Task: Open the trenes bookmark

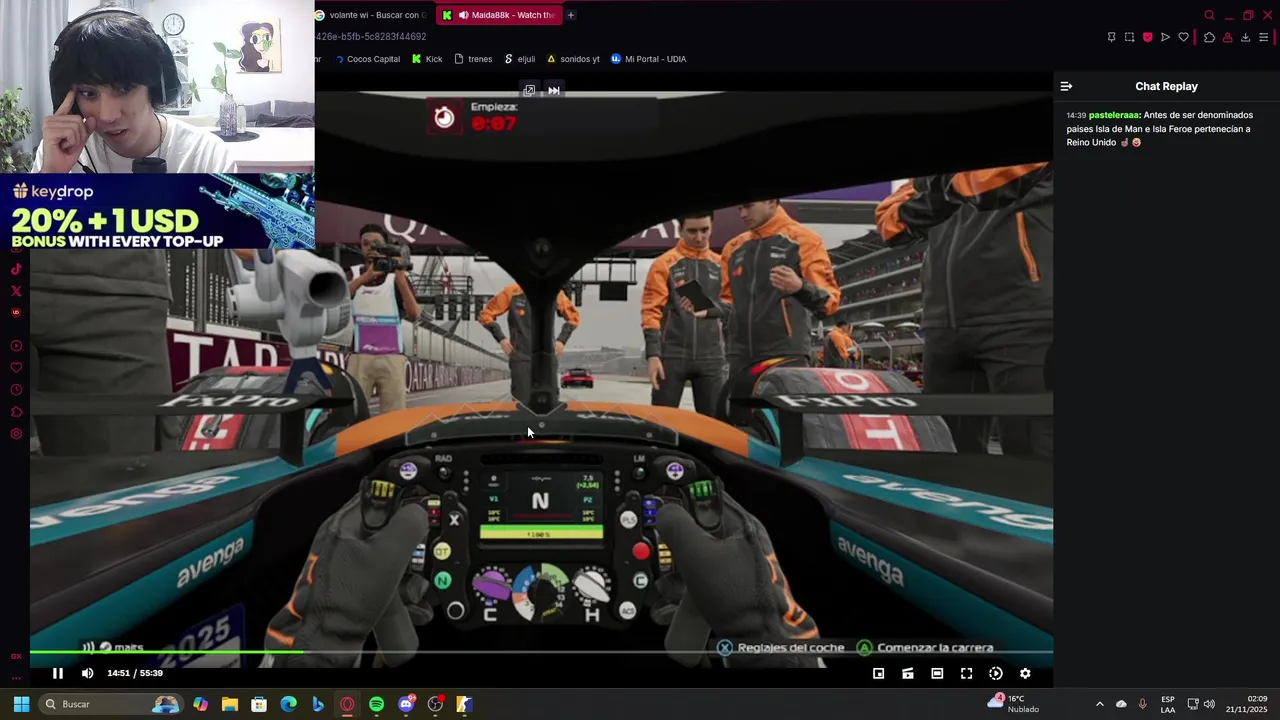Action: 473,59
